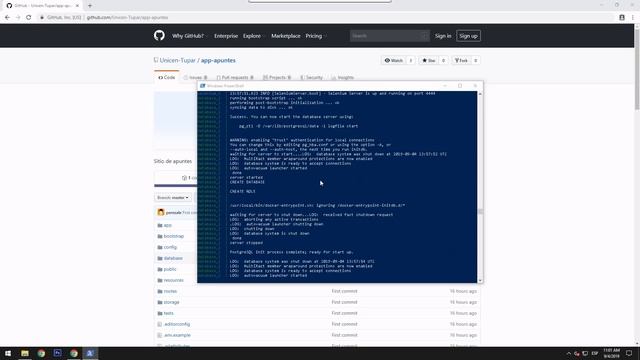The width and height of the screenshot is (640, 360).
Task: Close the GitHub browser tab
Action: click(x=77, y=6)
